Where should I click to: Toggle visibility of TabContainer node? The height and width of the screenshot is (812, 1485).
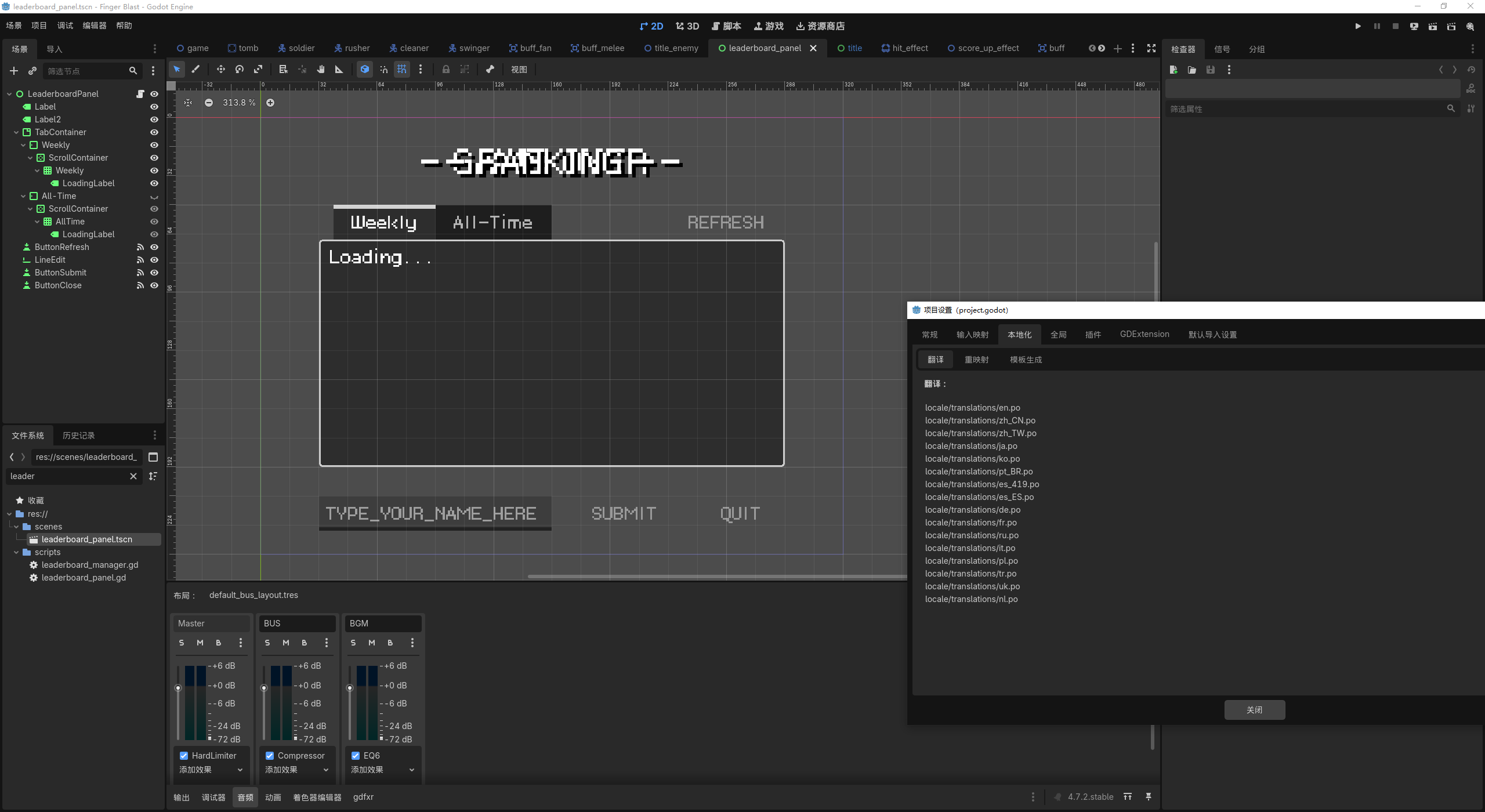[x=154, y=132]
